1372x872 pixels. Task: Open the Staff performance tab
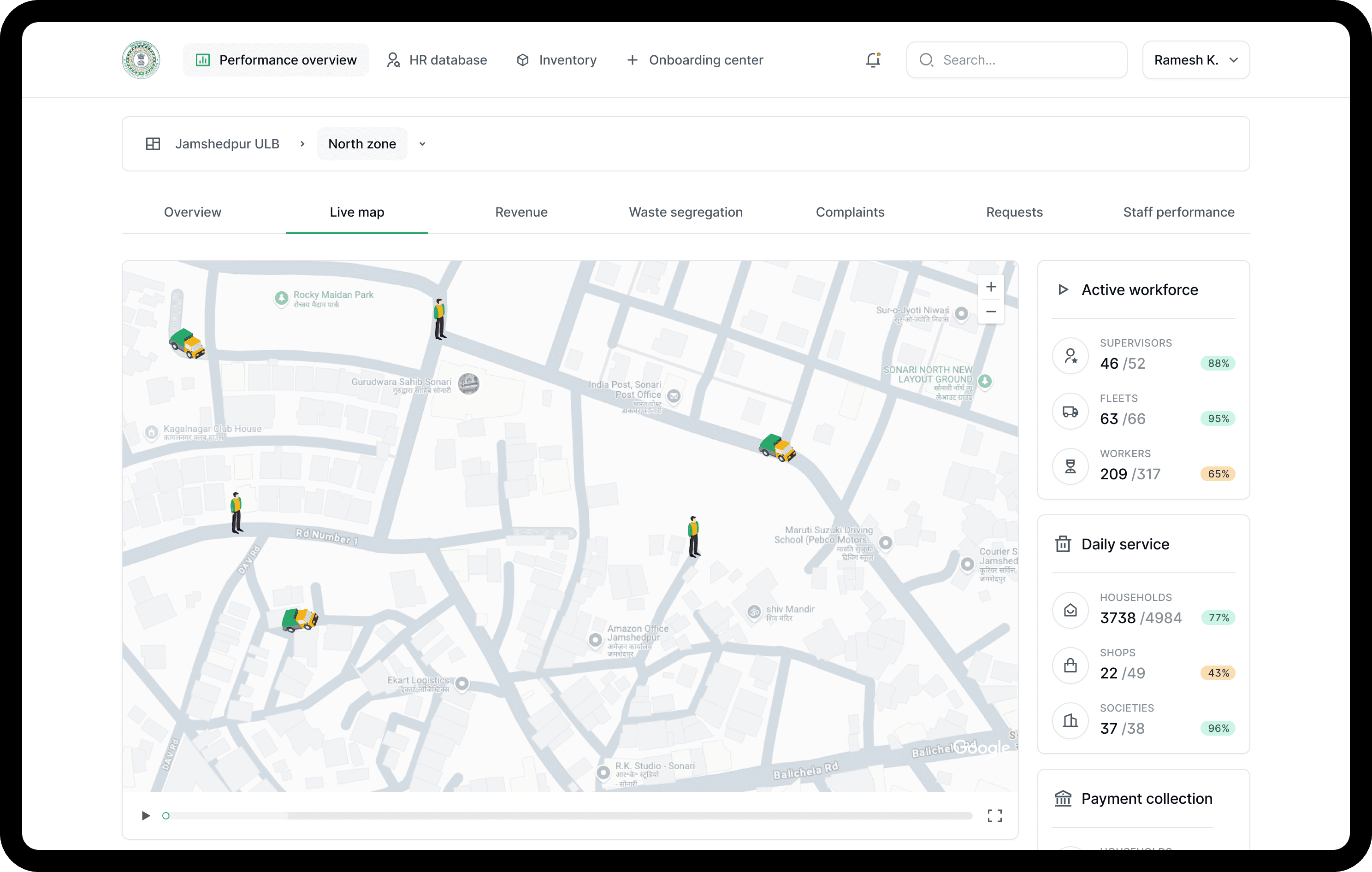[x=1178, y=212]
